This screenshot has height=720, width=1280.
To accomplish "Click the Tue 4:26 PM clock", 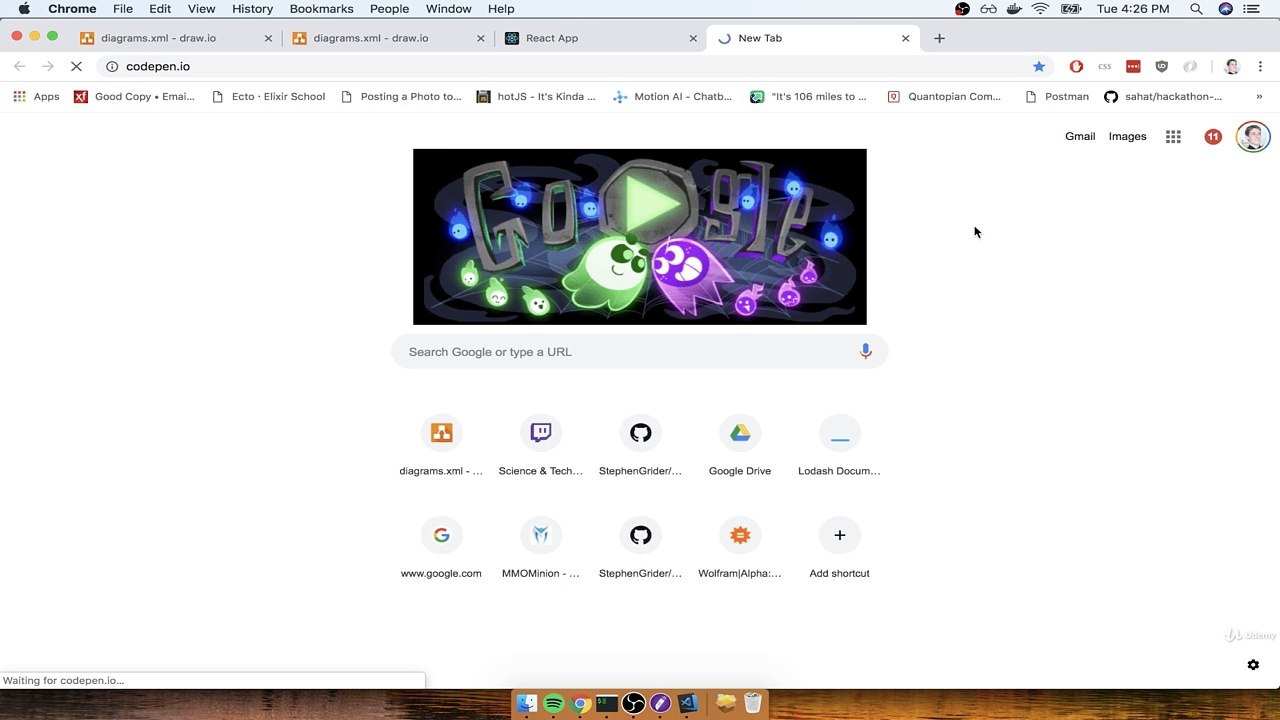I will [1133, 9].
